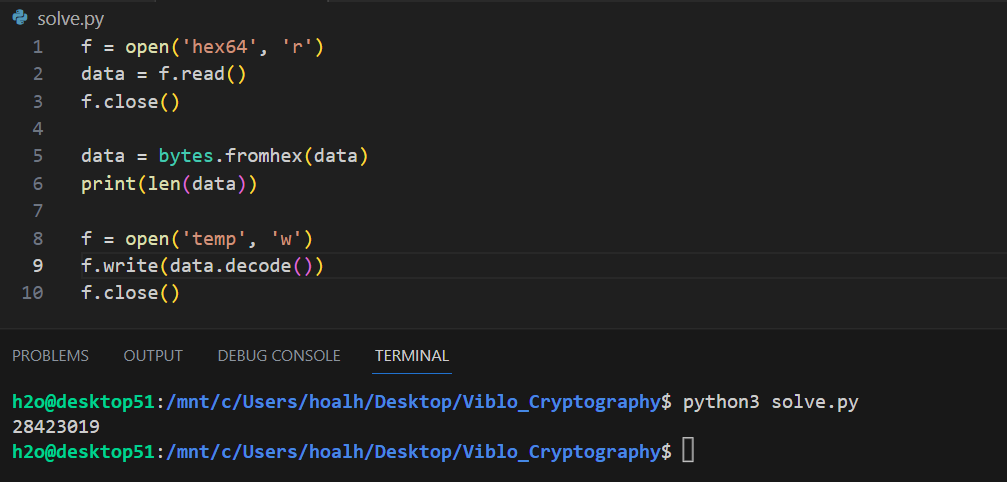Switch to the PROBLEMS panel tab

[50, 356]
